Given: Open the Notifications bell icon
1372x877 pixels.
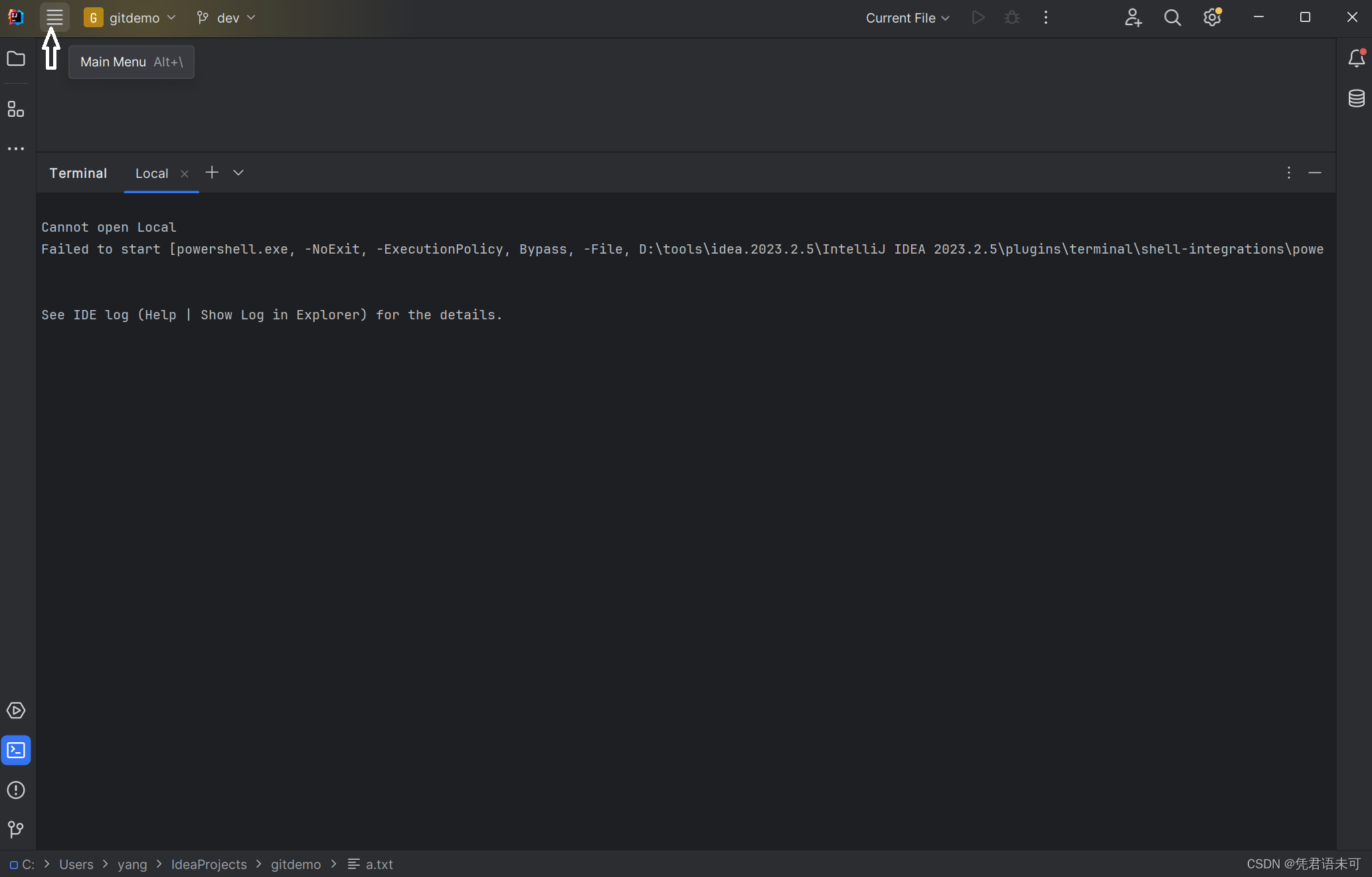Looking at the screenshot, I should pos(1356,59).
